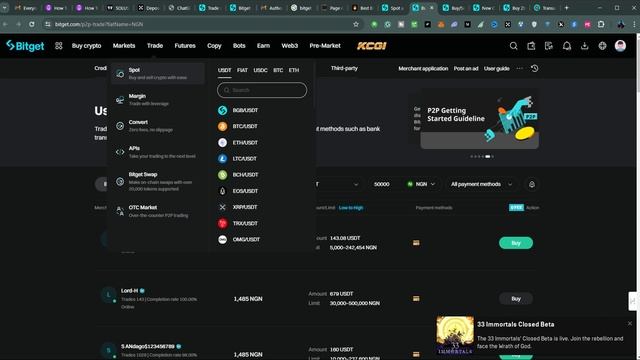Click the ETH/USDT ethereum icon
Image resolution: width=640 pixels, height=360 pixels.
tap(222, 142)
